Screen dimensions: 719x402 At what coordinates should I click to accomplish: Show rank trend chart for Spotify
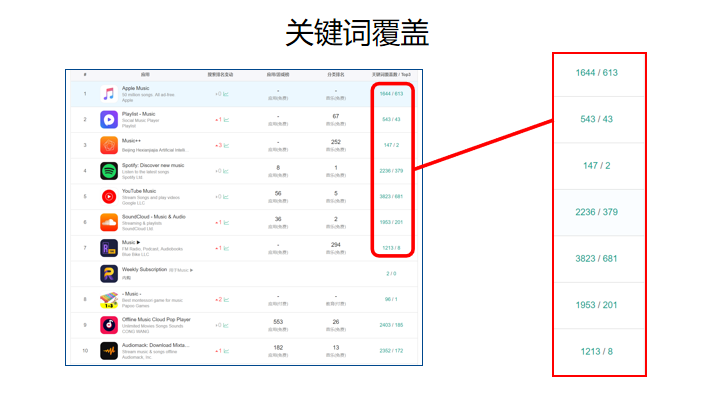pos(226,171)
